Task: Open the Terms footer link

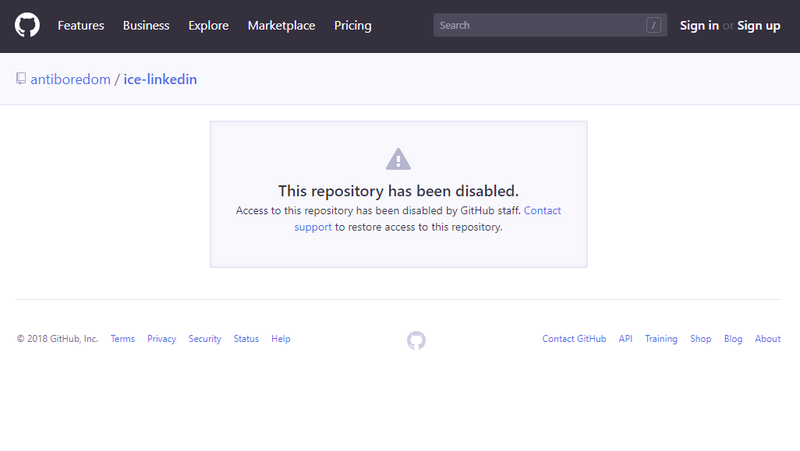Action: coord(122,339)
